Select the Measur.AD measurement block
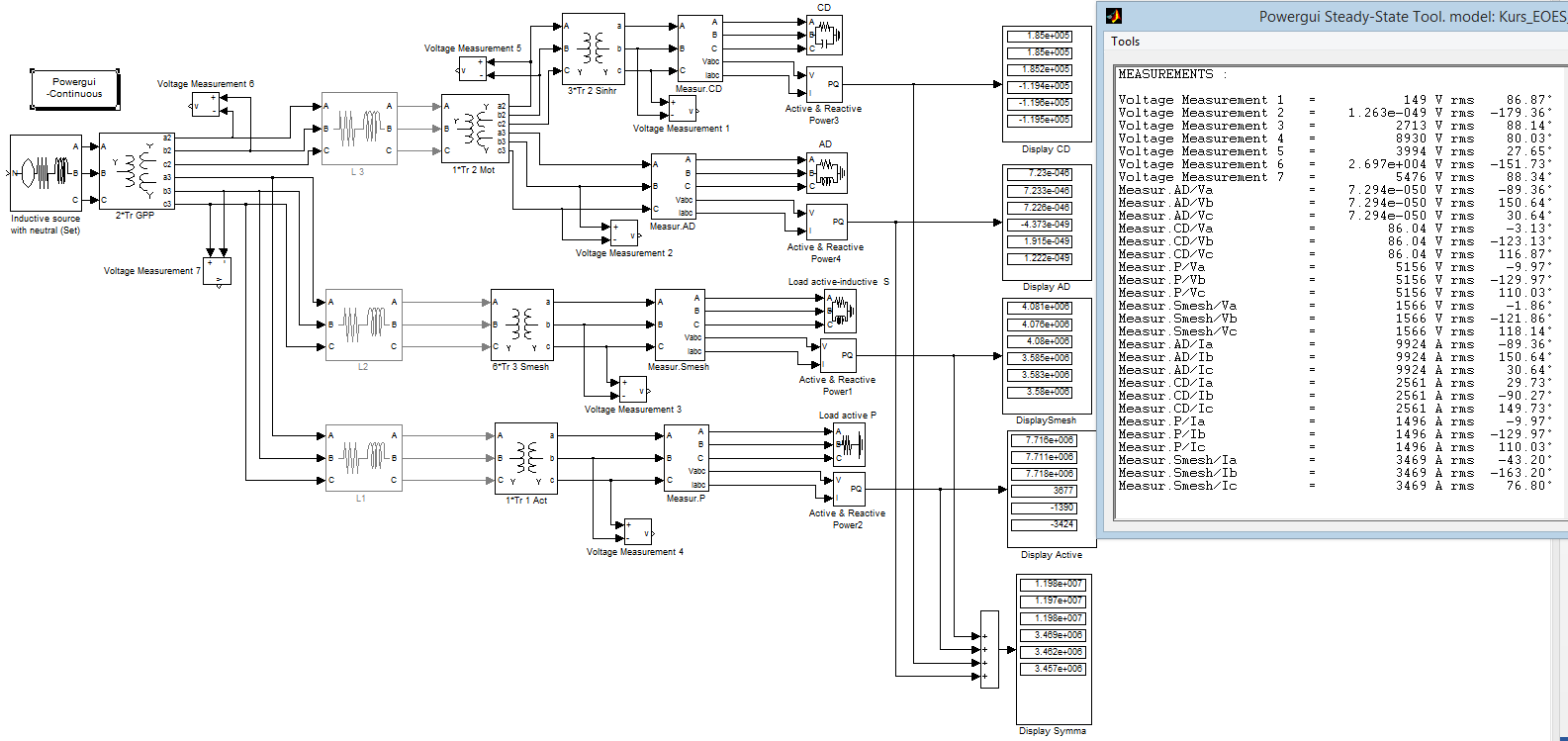Viewport: 1568px width, 741px height. tap(673, 186)
